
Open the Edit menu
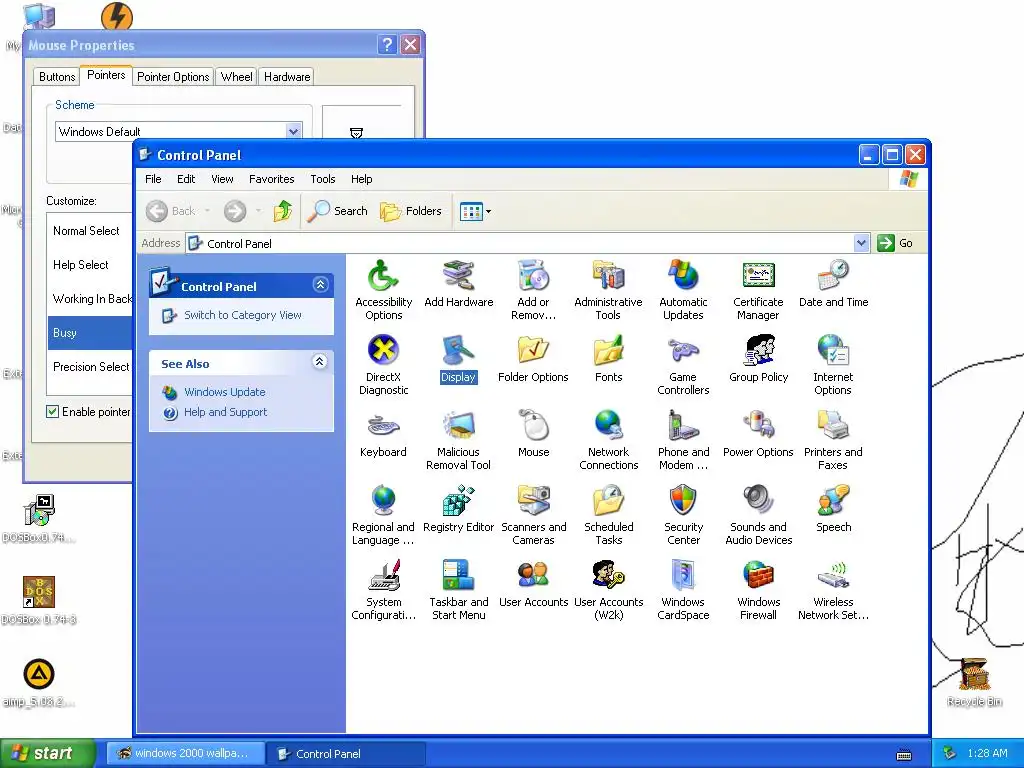(185, 179)
